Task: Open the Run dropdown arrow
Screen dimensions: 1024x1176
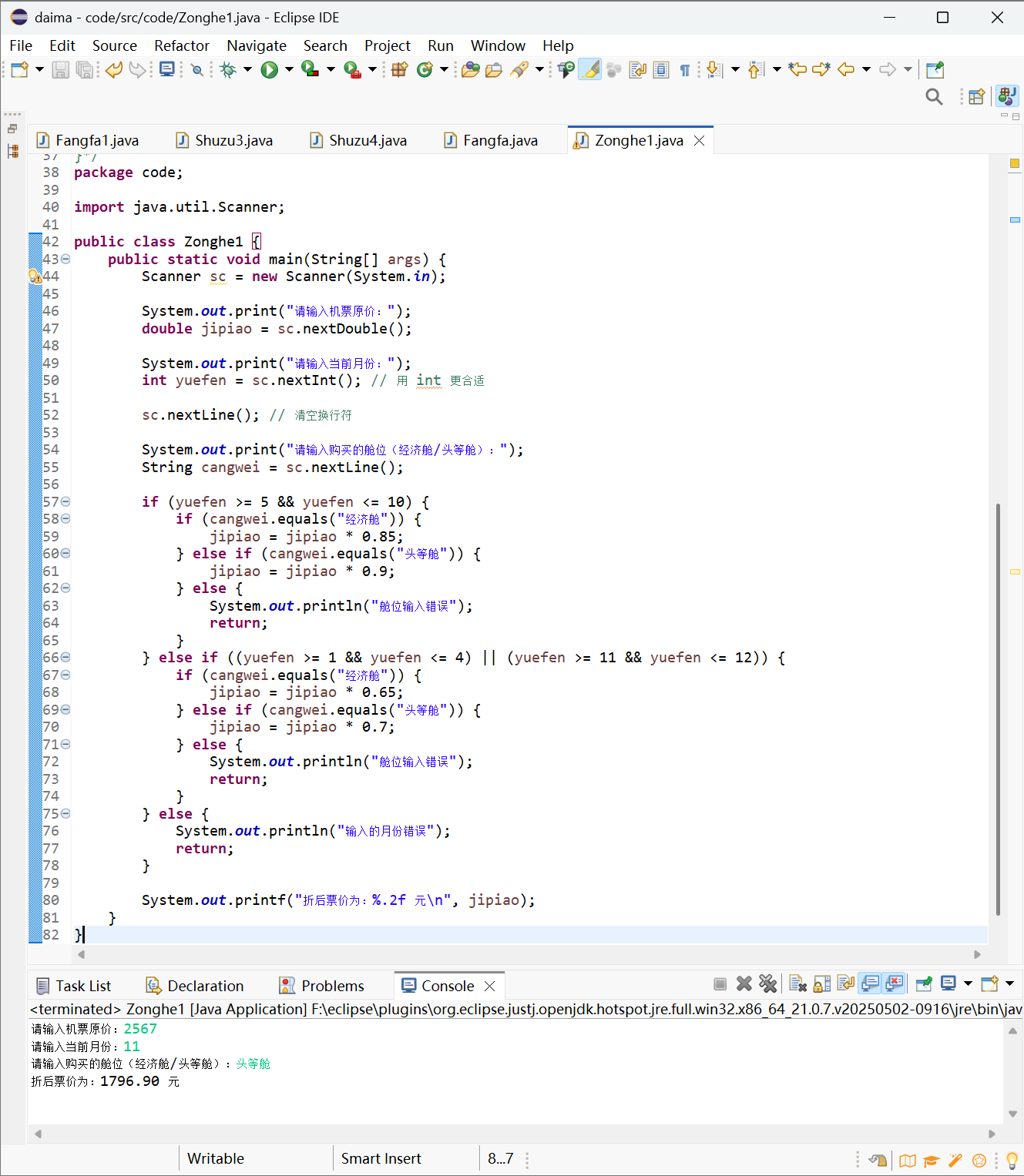Action: click(x=290, y=70)
